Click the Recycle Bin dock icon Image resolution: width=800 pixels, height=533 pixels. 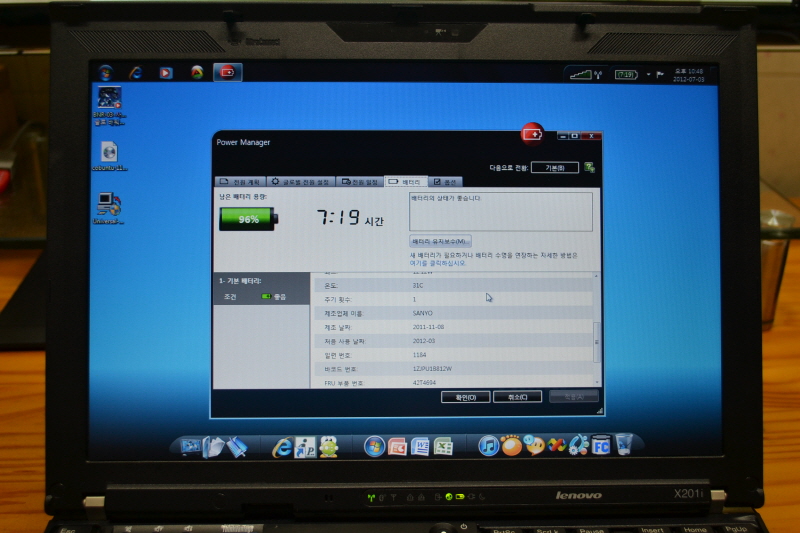(x=624, y=445)
